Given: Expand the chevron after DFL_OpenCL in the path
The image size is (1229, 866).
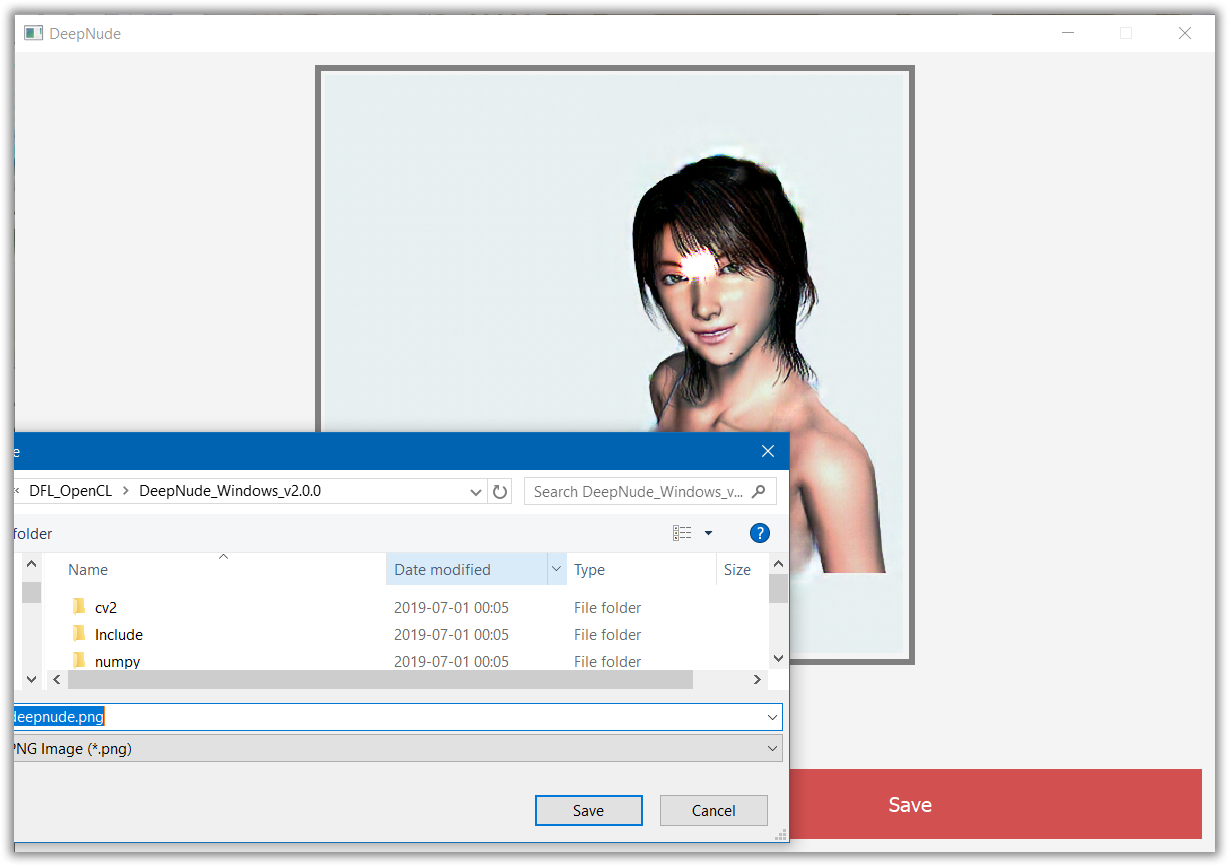Looking at the screenshot, I should click(125, 491).
